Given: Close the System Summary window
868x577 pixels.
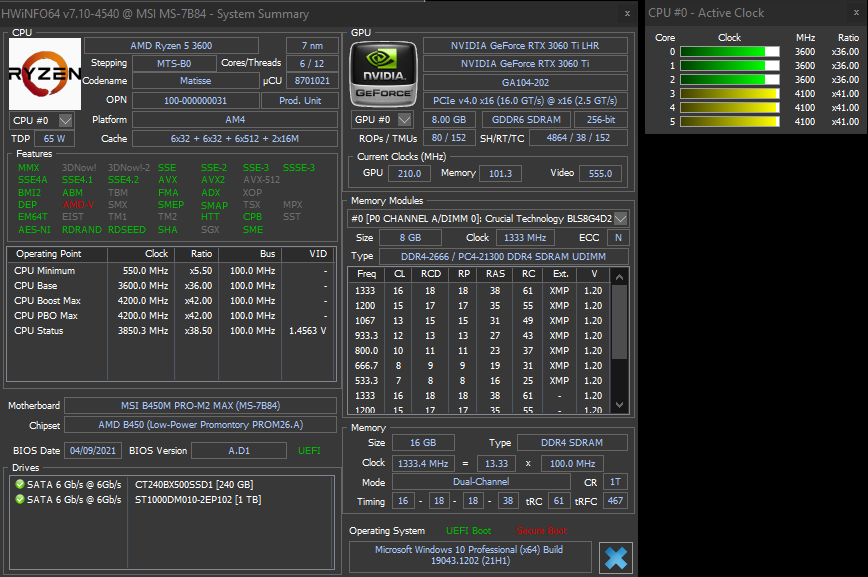Looking at the screenshot, I should tap(627, 14).
